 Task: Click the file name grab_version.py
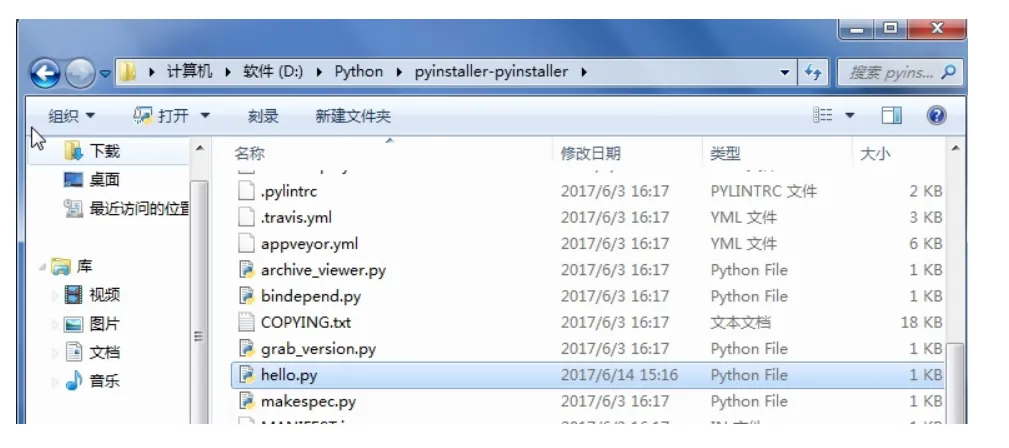(318, 350)
